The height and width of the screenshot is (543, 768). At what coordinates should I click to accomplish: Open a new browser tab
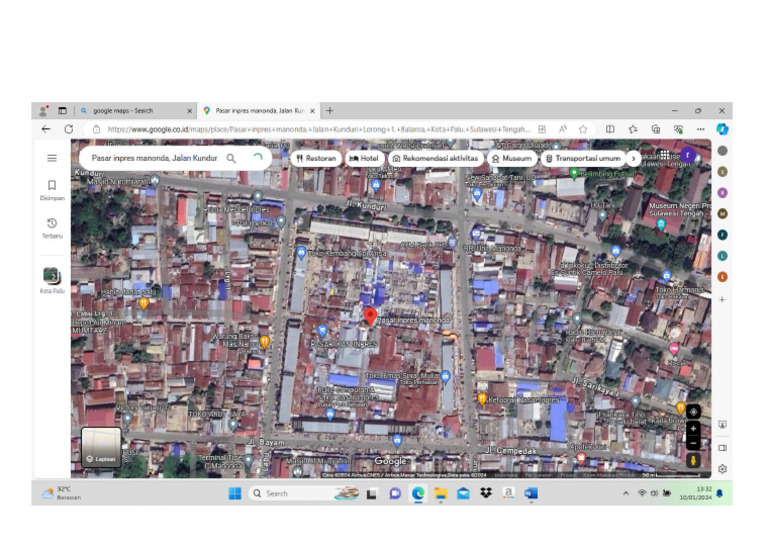point(330,111)
